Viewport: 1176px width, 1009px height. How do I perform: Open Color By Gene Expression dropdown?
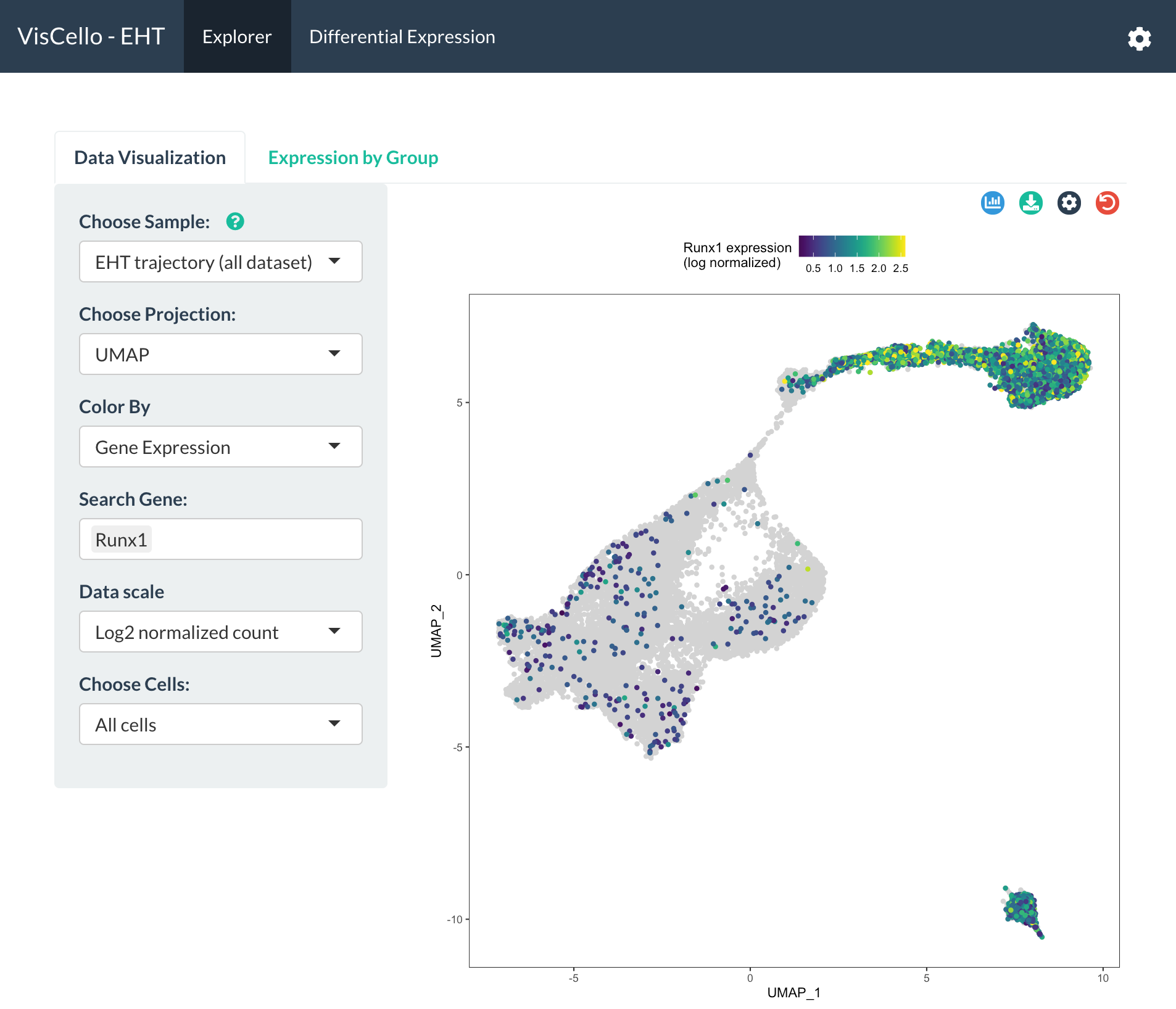[x=221, y=447]
